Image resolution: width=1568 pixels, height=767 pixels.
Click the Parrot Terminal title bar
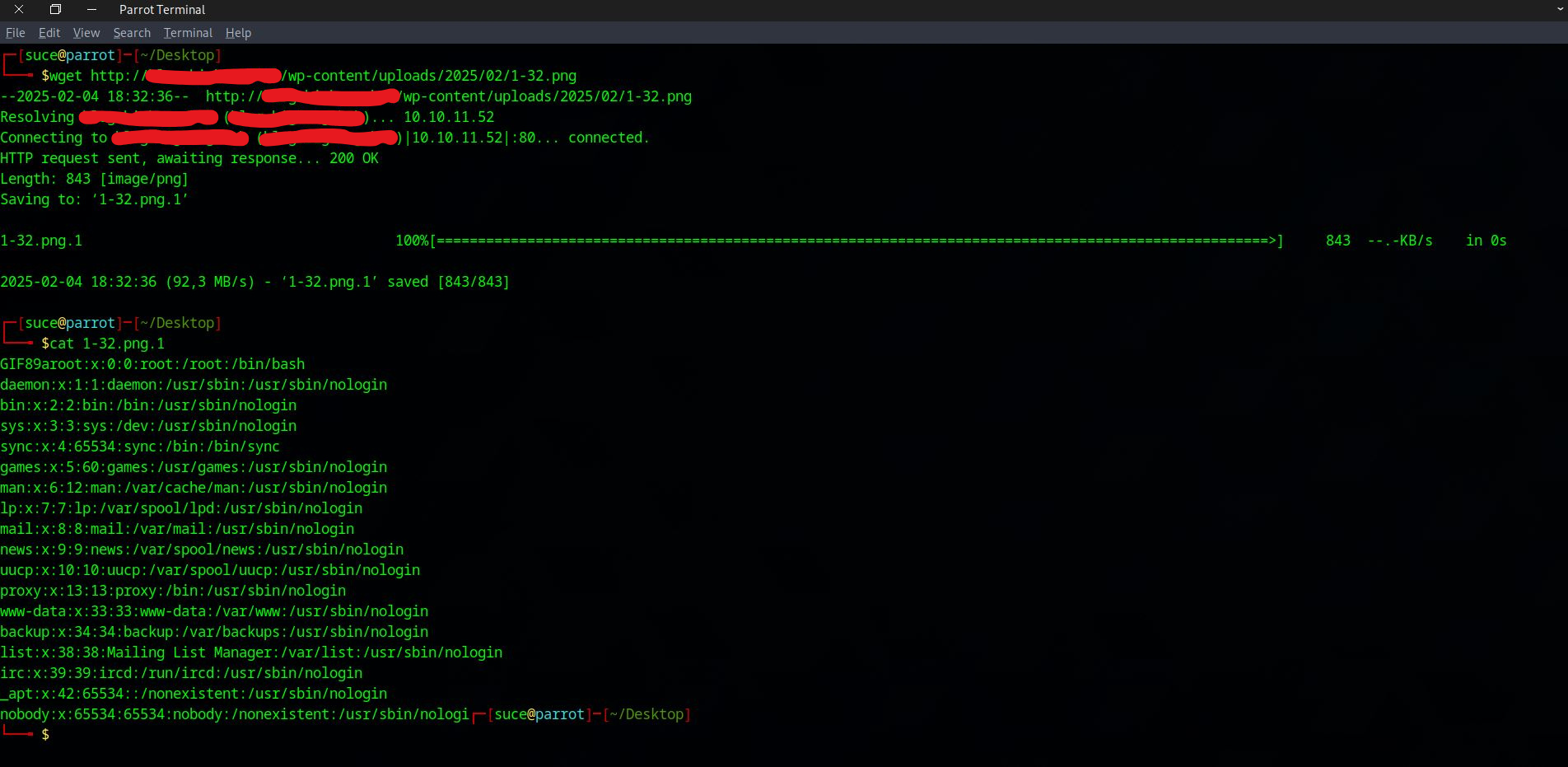(x=161, y=10)
